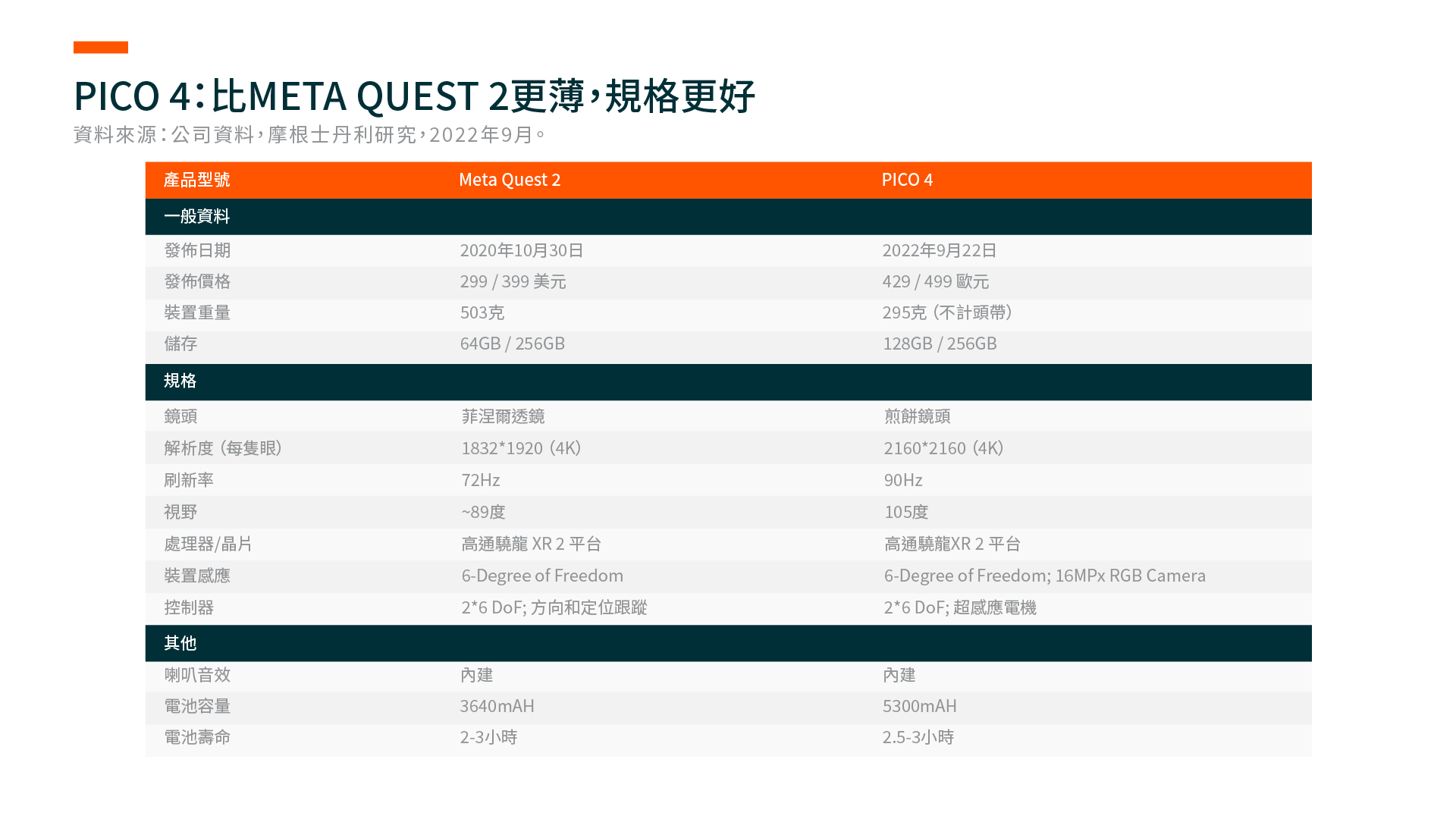1456x819 pixels.
Task: Select the '一般資料' section header
Action: [197, 216]
